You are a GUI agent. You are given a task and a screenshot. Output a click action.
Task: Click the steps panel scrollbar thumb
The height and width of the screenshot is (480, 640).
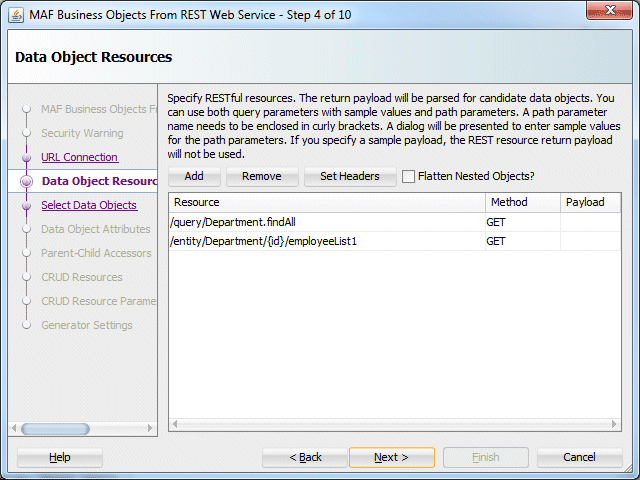[x=55, y=429]
